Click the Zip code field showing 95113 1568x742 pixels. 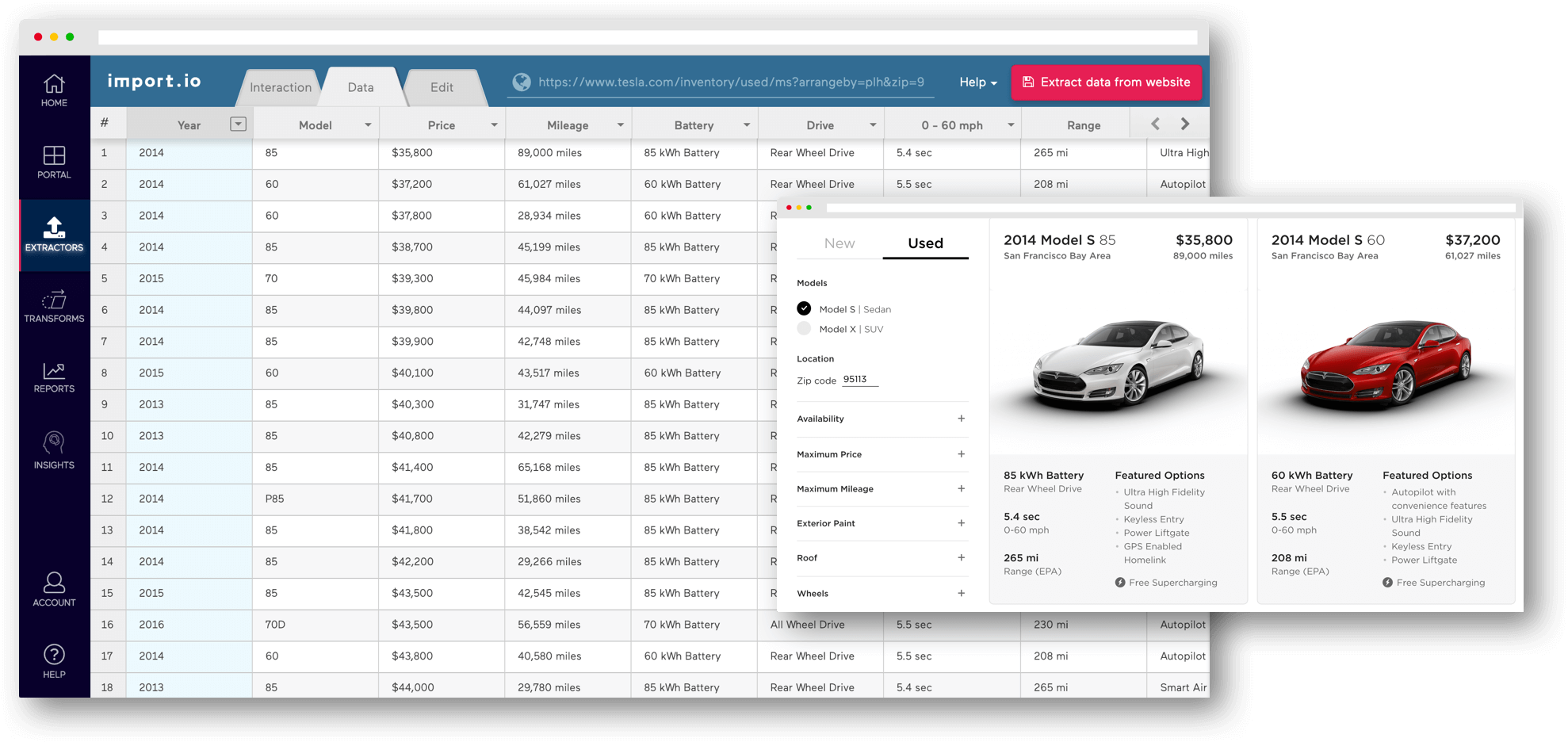point(860,380)
